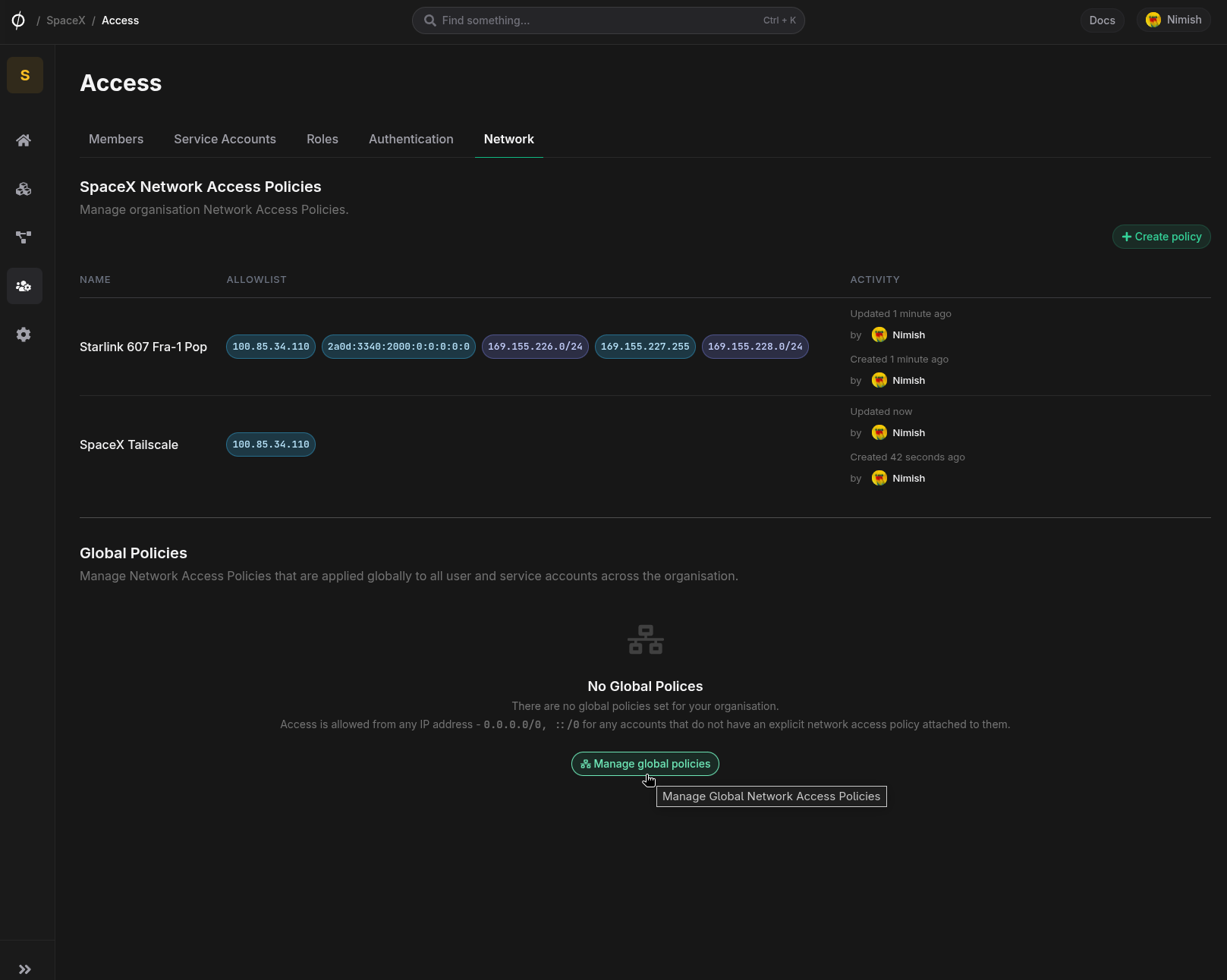Switch to the Members tab
Image resolution: width=1227 pixels, height=980 pixels.
tap(116, 139)
